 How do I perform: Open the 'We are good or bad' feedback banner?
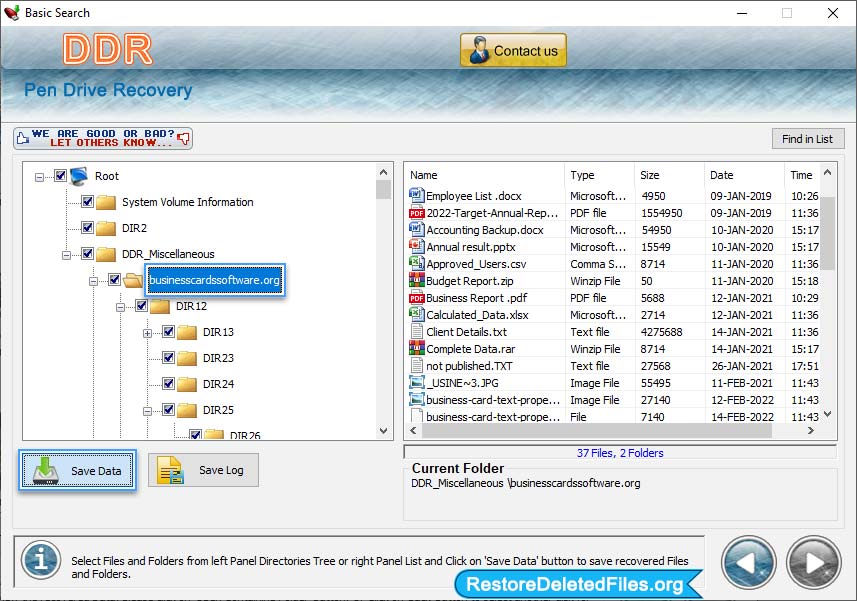coord(103,138)
